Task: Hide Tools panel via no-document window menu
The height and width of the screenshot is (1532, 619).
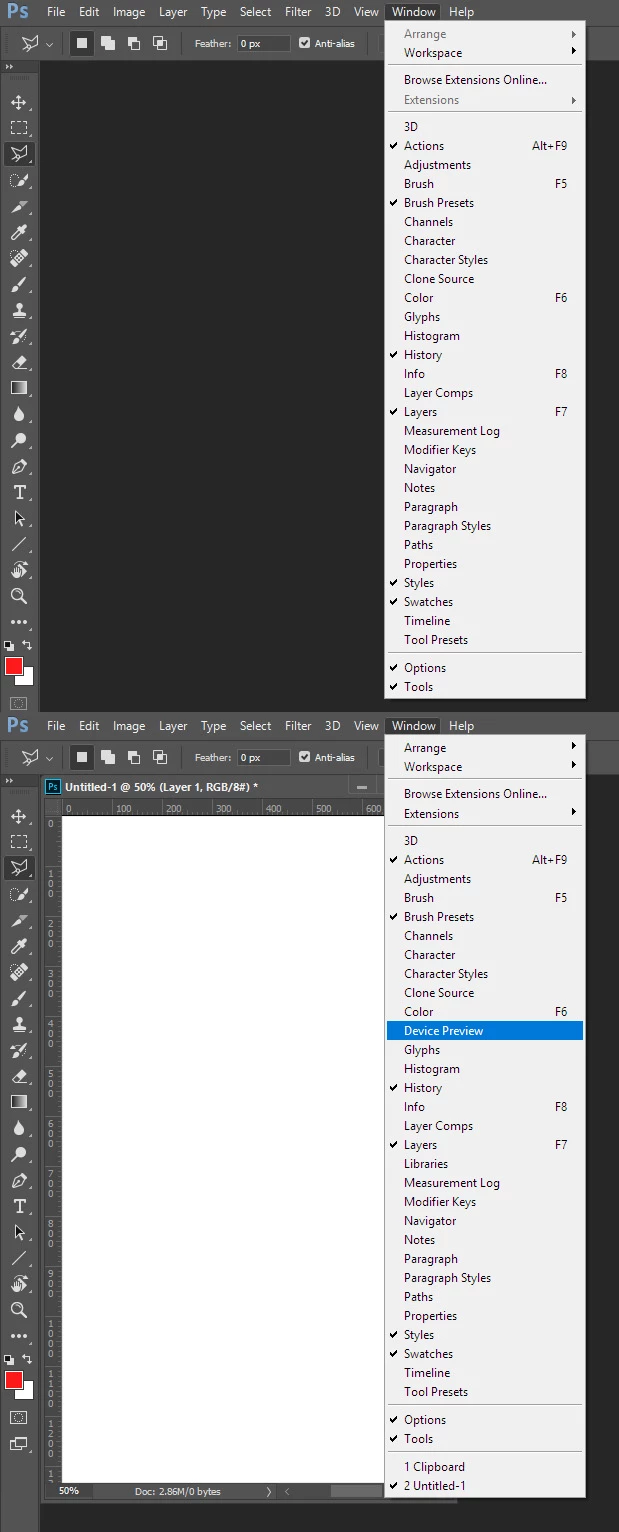Action: (485, 687)
